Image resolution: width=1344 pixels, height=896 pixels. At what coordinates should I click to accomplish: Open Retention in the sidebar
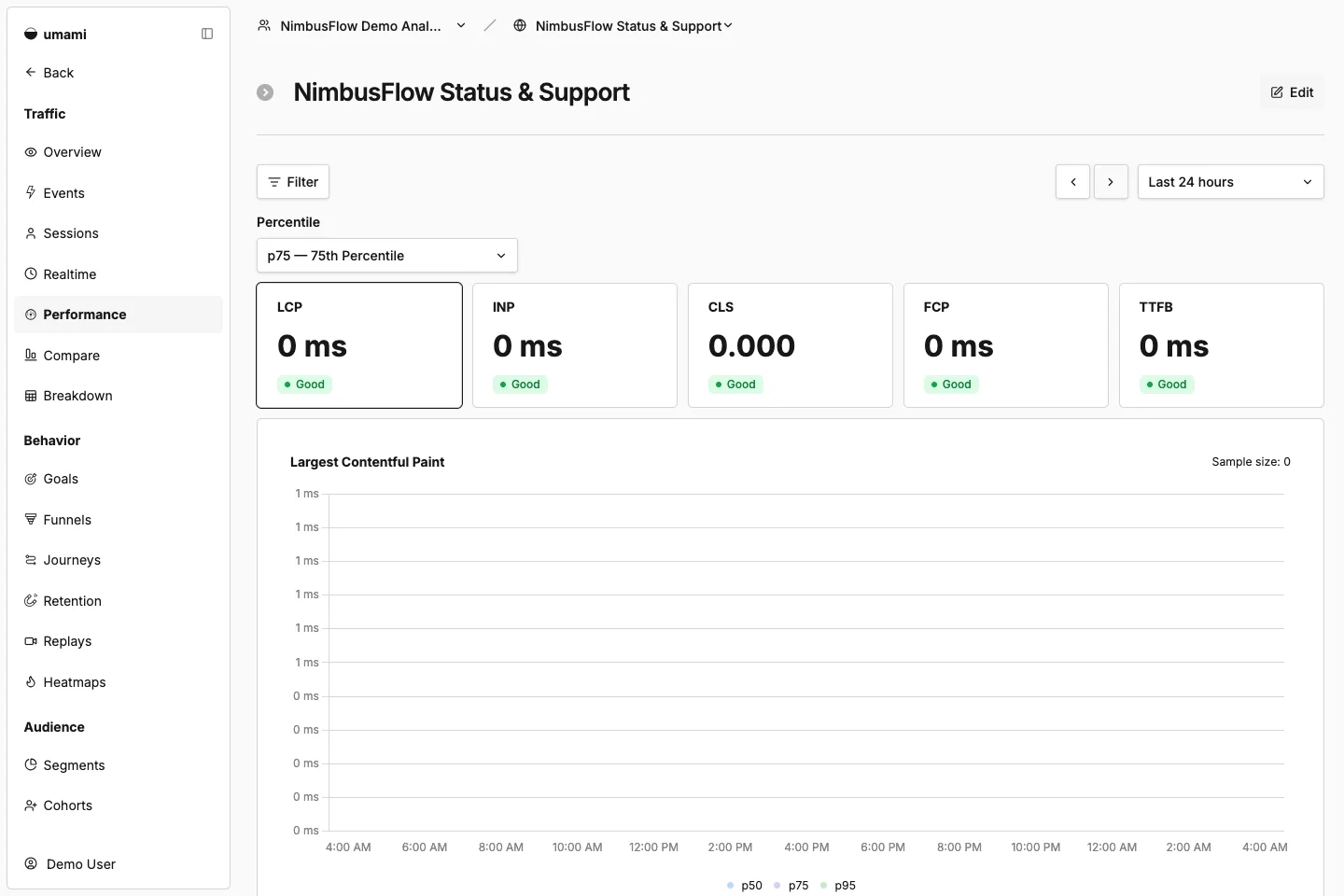pyautogui.click(x=119, y=600)
